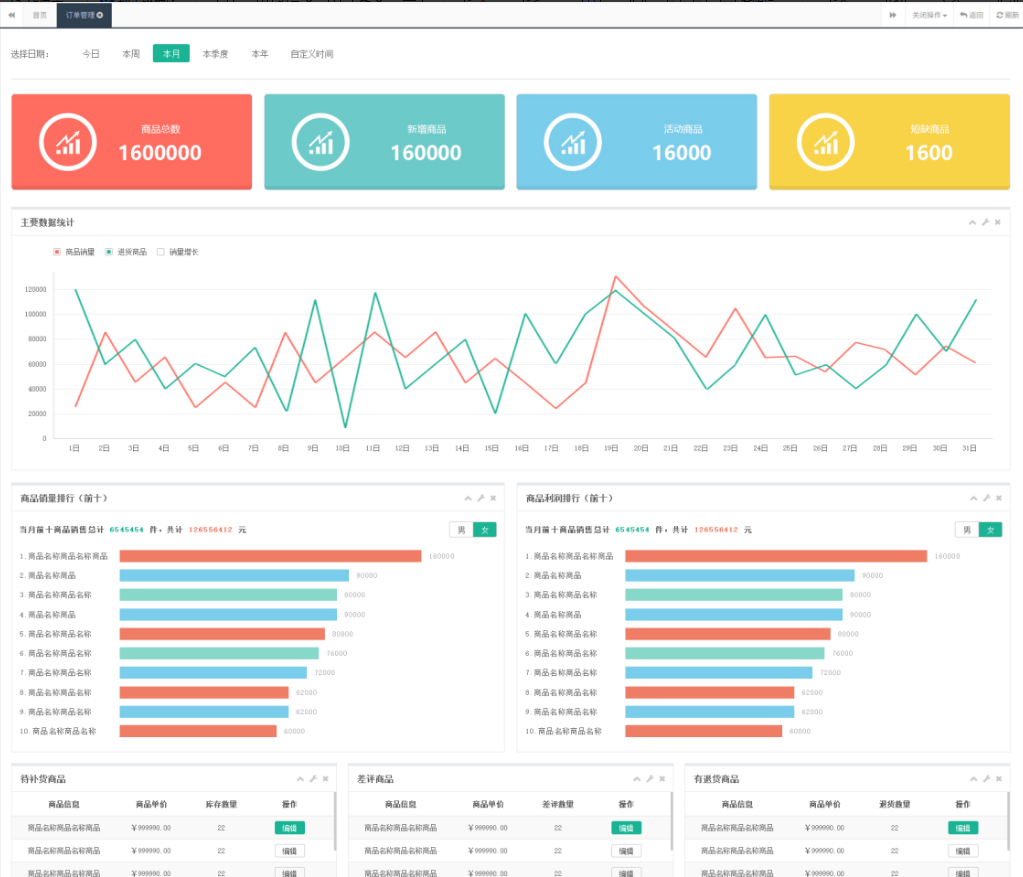Switch to the 首页 tab
This screenshot has width=1023, height=877.
[x=39, y=15]
